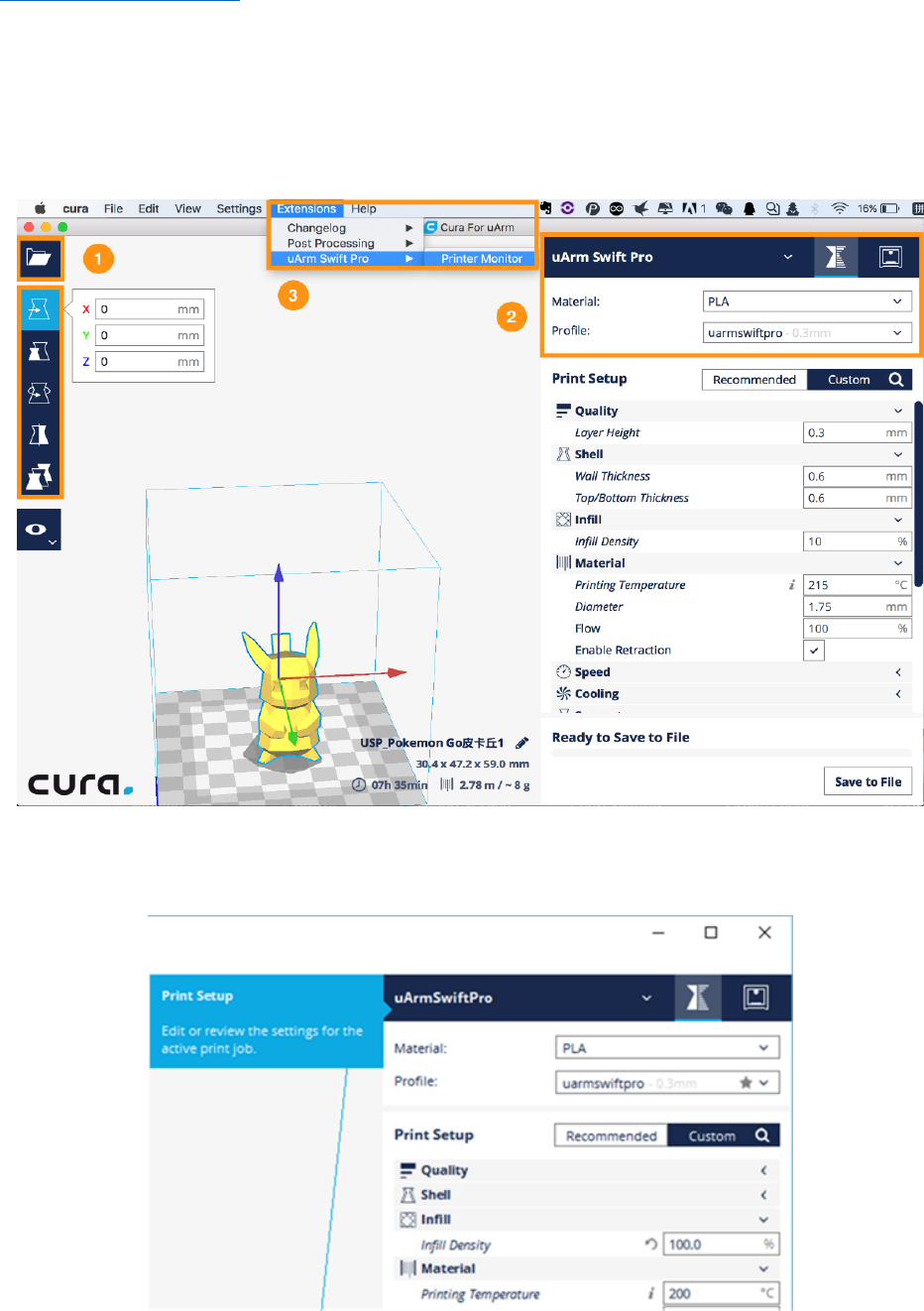Image resolution: width=924 pixels, height=1311 pixels.
Task: Open the Help menu
Action: [364, 208]
